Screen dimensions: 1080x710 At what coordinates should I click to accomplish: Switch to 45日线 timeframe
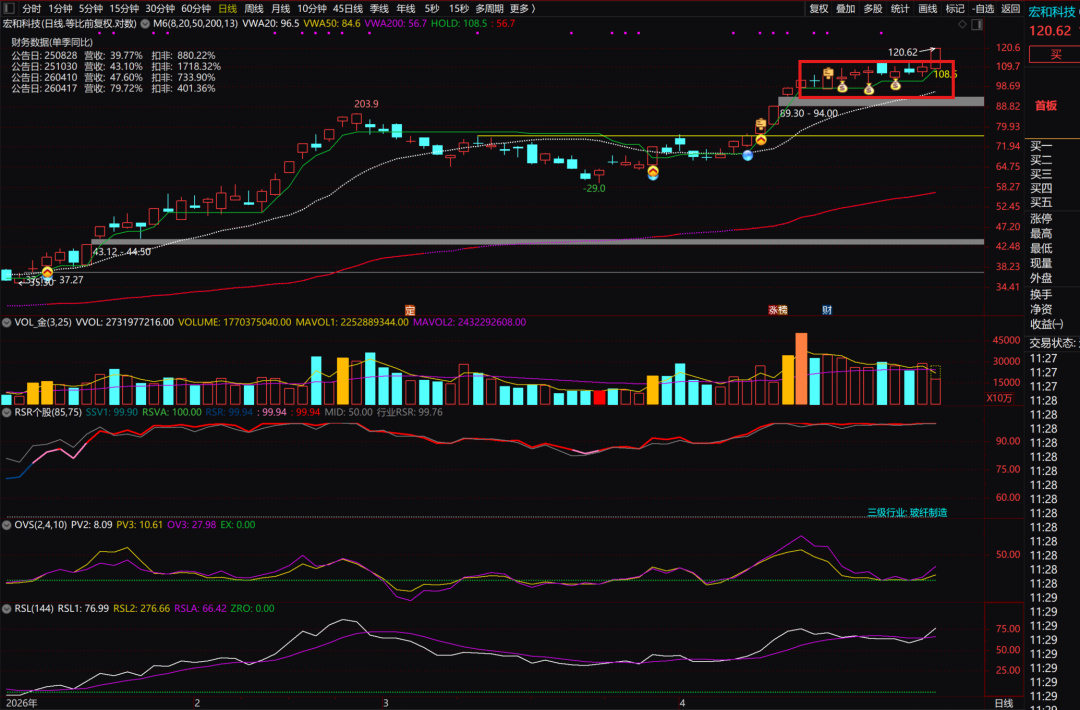tap(348, 8)
